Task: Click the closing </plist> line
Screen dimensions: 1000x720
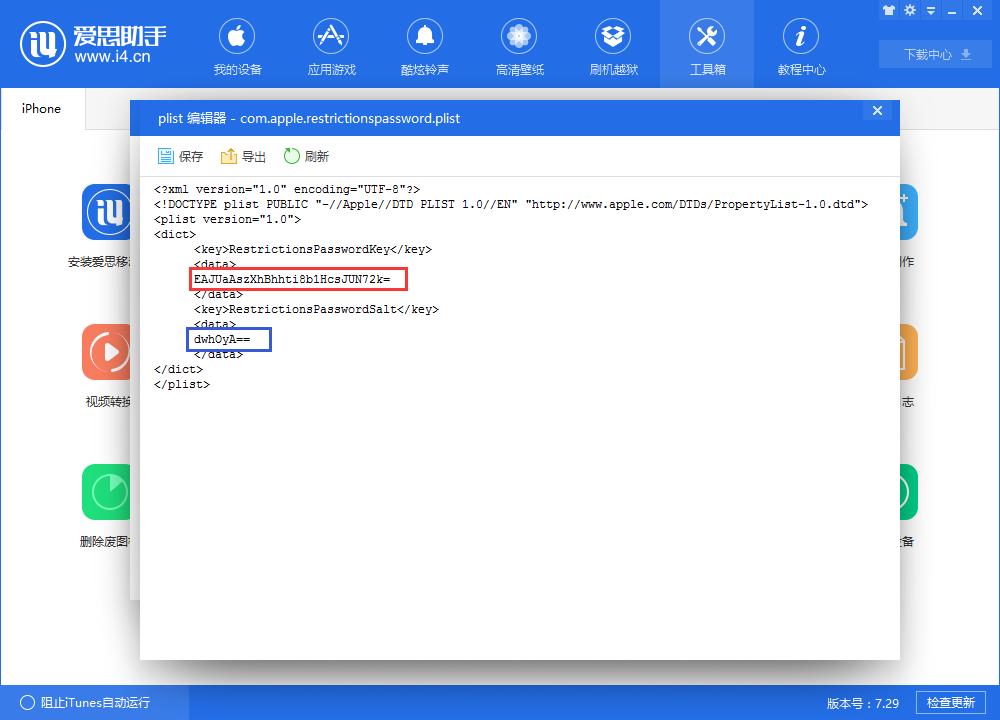Action: [182, 385]
